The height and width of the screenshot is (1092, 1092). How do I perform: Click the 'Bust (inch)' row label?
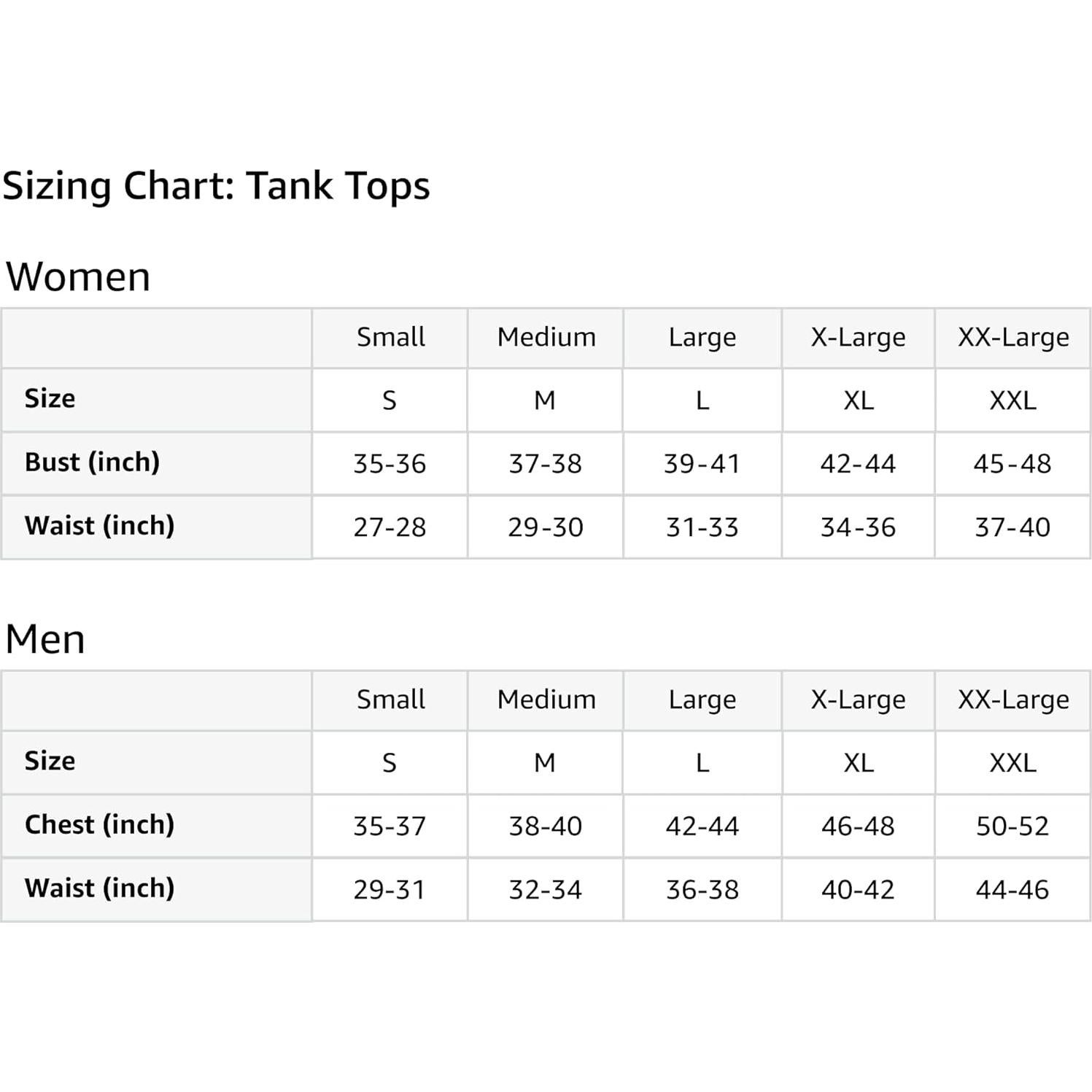point(92,462)
